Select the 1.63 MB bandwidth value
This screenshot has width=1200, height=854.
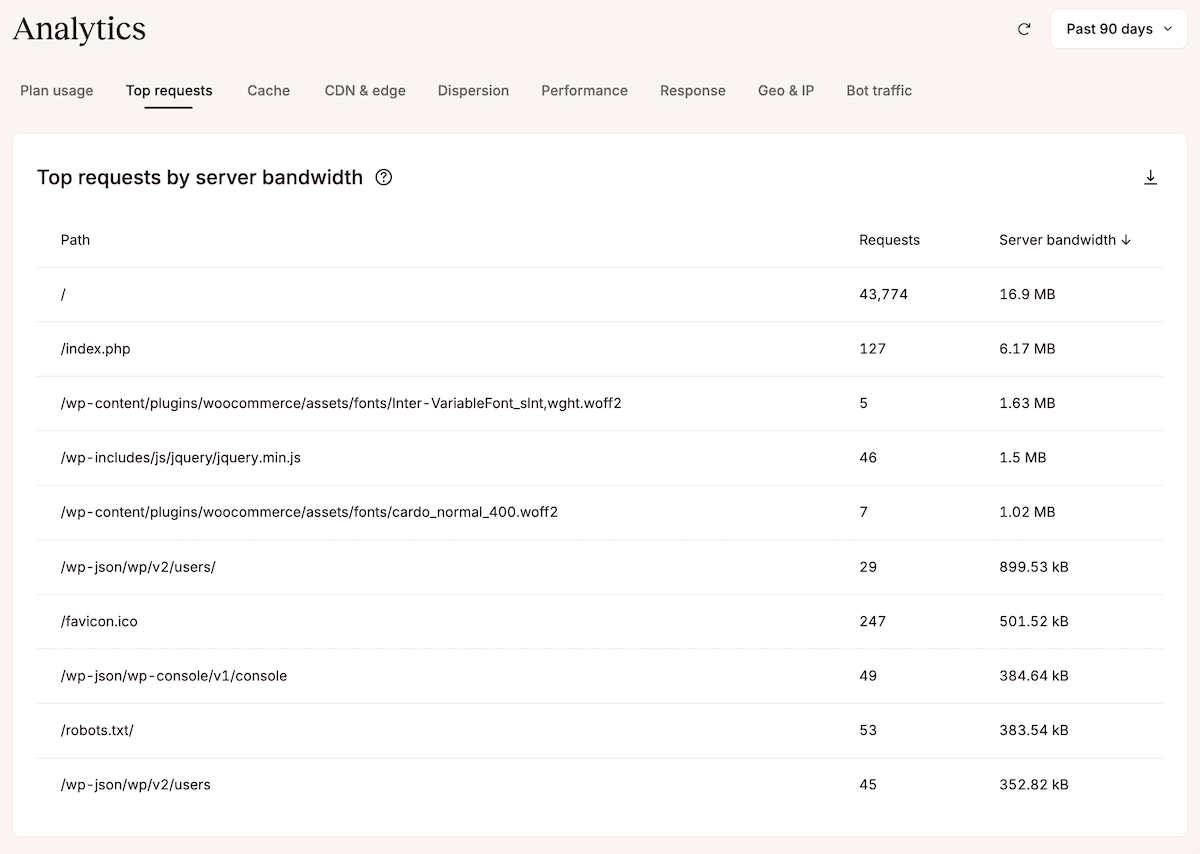coord(1027,403)
